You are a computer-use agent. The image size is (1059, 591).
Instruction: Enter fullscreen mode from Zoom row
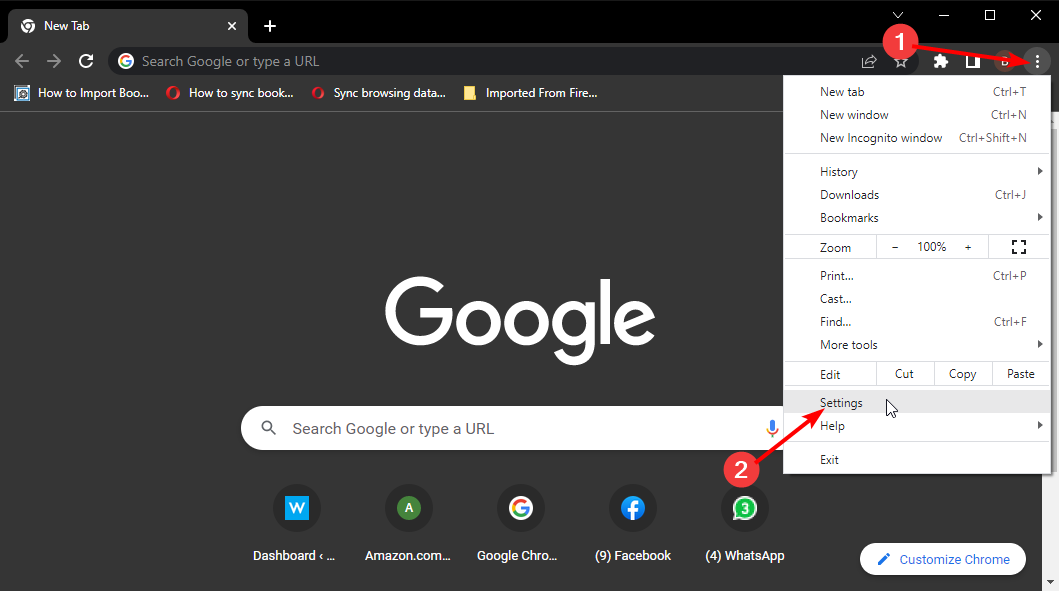pyautogui.click(x=1019, y=247)
